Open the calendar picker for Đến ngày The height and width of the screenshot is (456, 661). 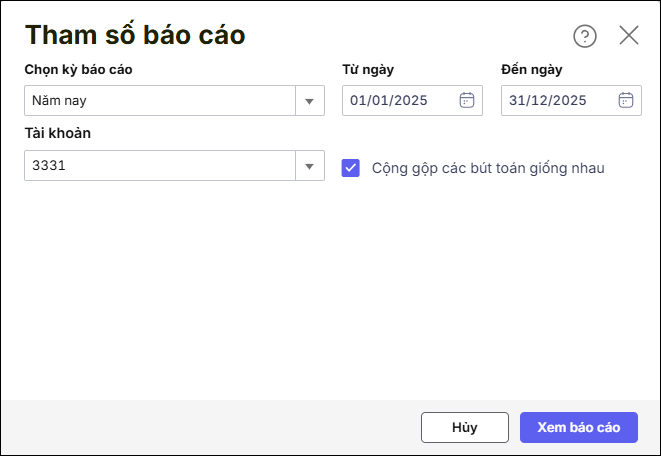click(x=626, y=100)
